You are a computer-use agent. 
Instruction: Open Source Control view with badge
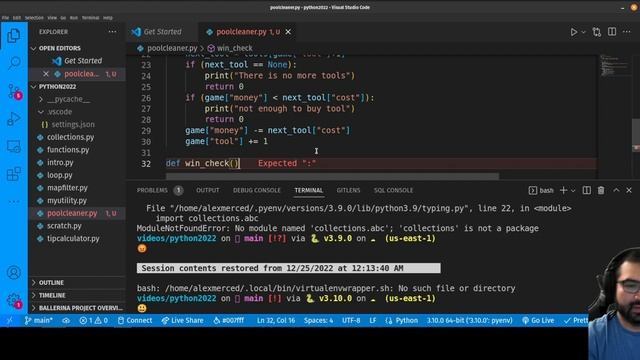pos(14,91)
